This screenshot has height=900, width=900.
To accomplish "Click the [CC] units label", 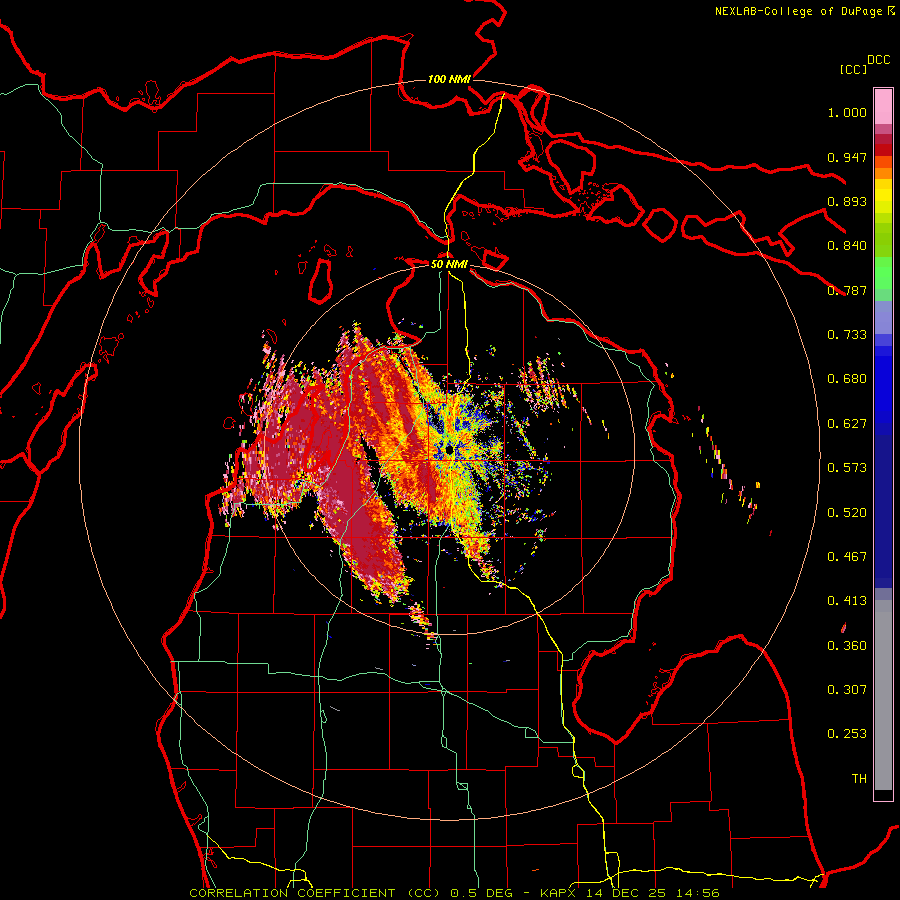I will (x=854, y=69).
